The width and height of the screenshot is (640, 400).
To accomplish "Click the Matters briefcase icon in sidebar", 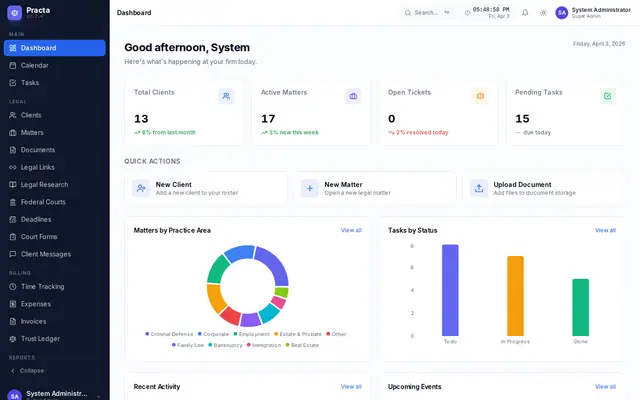I will coord(13,133).
